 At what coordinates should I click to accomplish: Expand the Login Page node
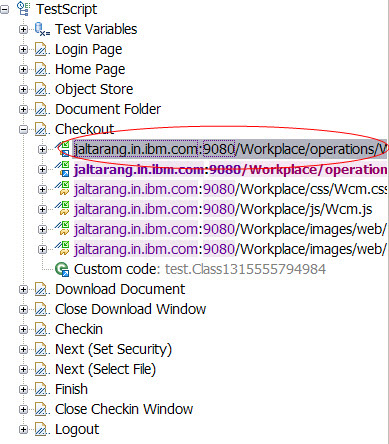[23, 50]
